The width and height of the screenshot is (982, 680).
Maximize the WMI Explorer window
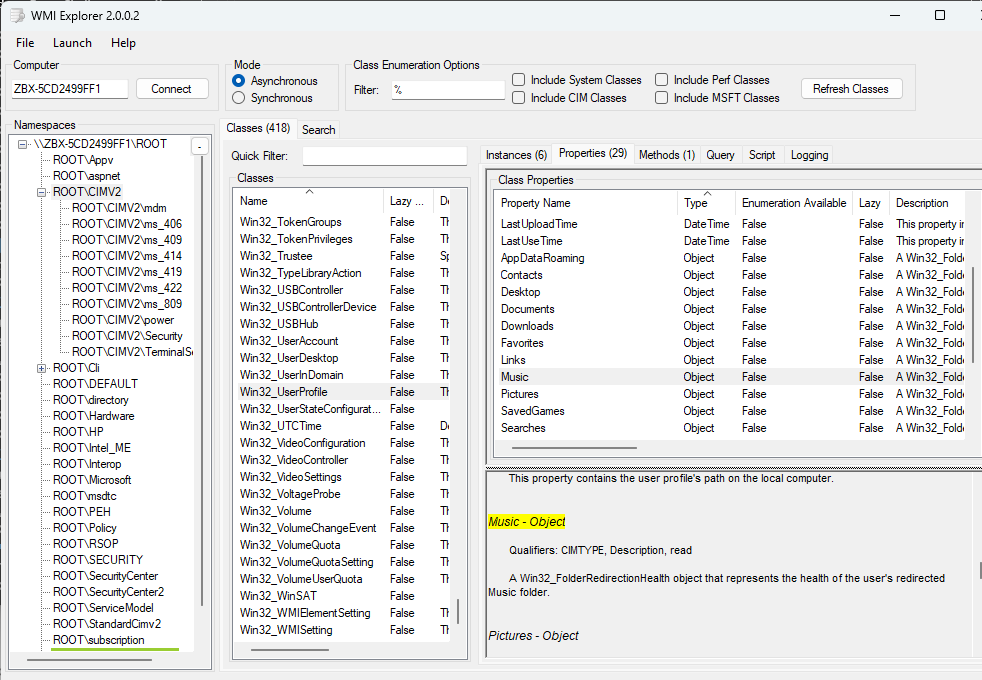(x=939, y=15)
